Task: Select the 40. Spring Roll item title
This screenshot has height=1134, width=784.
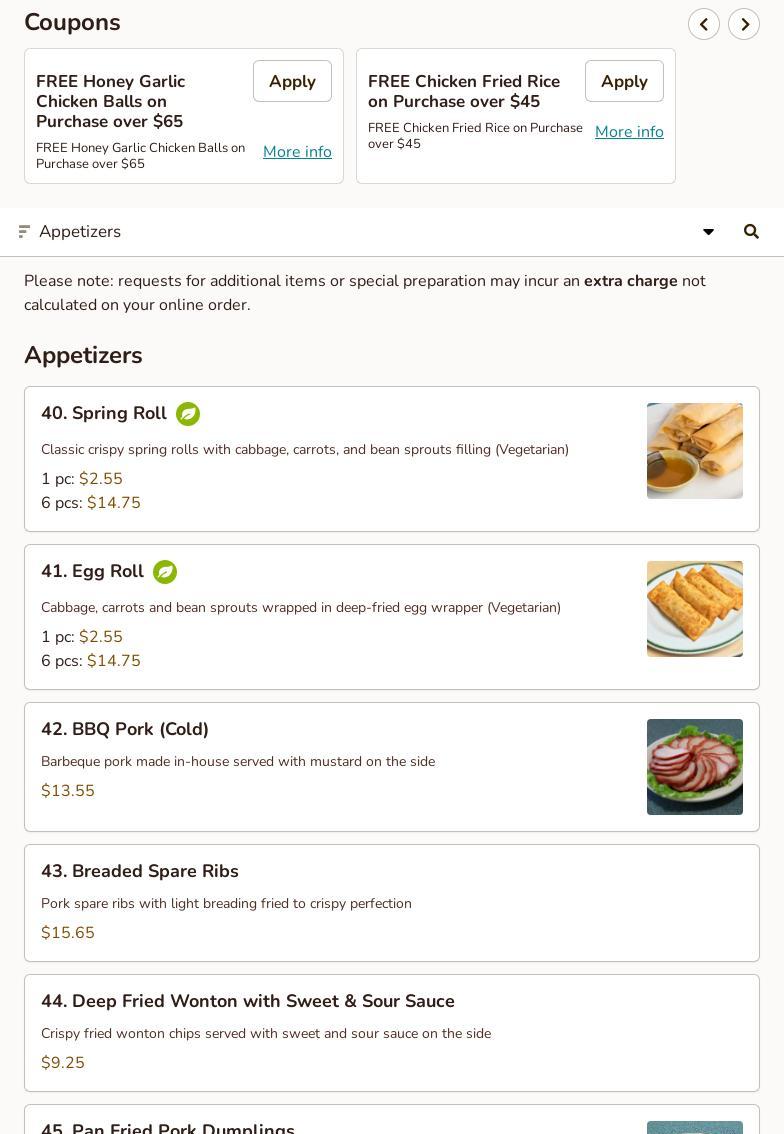Action: coord(104,413)
